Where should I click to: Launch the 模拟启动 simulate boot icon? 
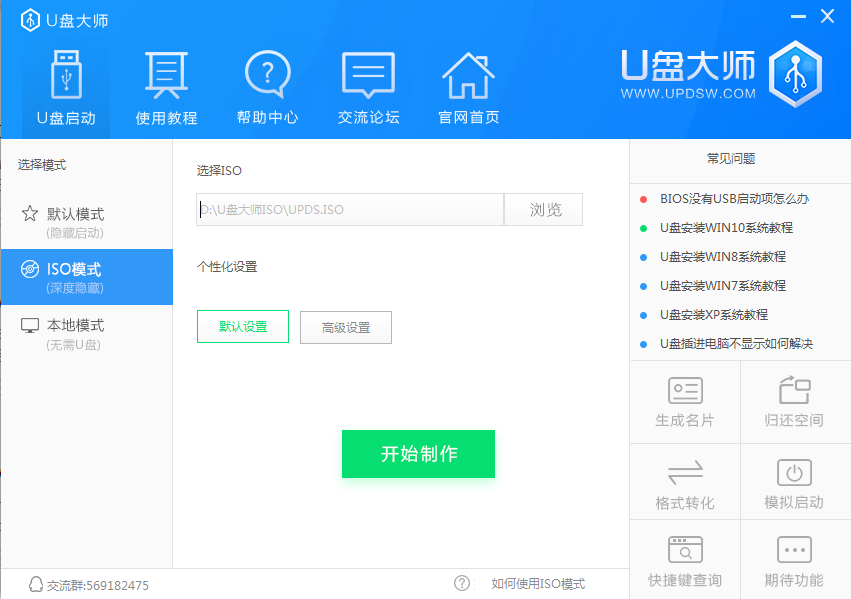coord(794,484)
